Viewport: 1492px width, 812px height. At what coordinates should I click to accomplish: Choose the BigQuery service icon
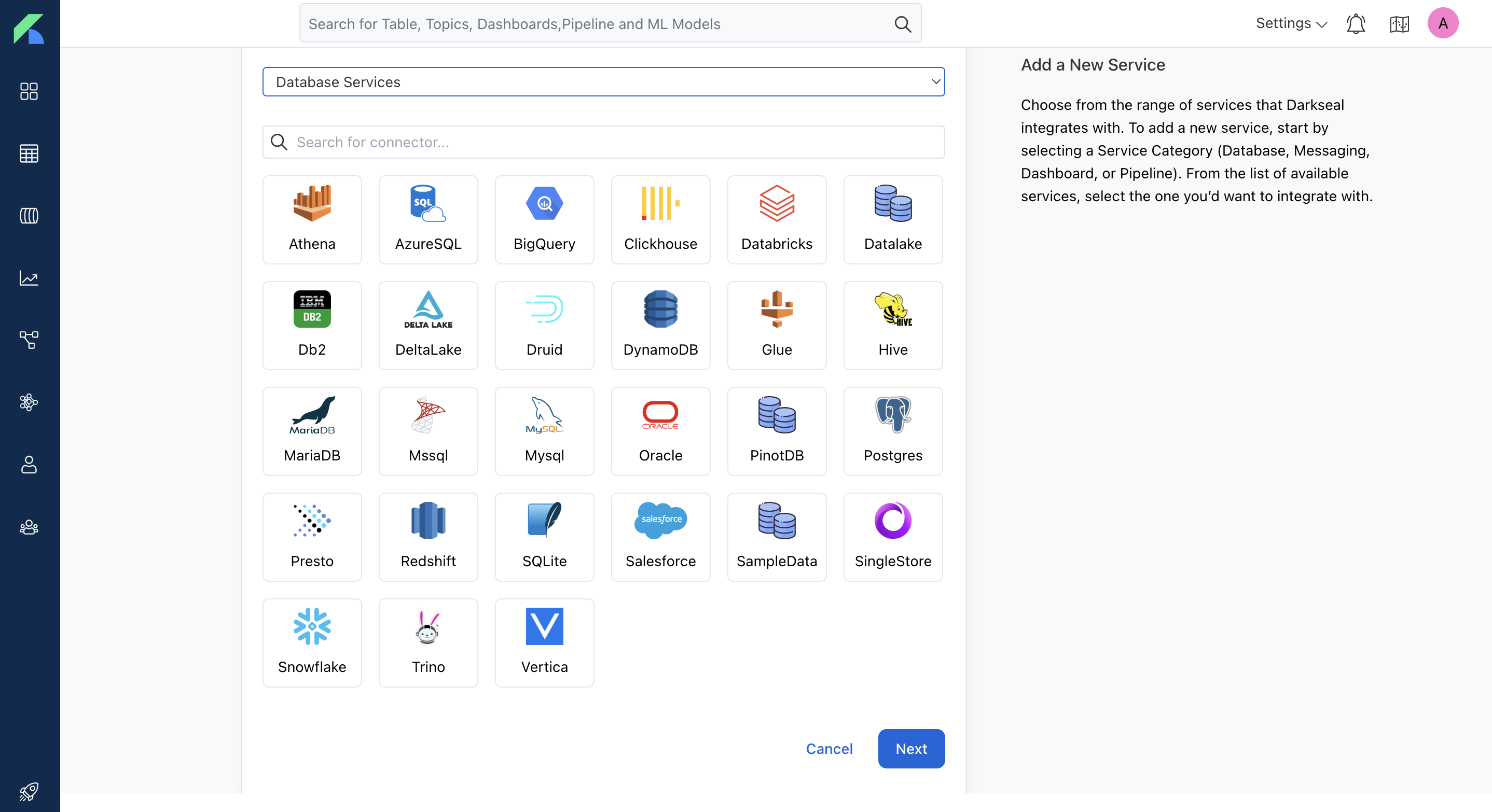click(544, 220)
